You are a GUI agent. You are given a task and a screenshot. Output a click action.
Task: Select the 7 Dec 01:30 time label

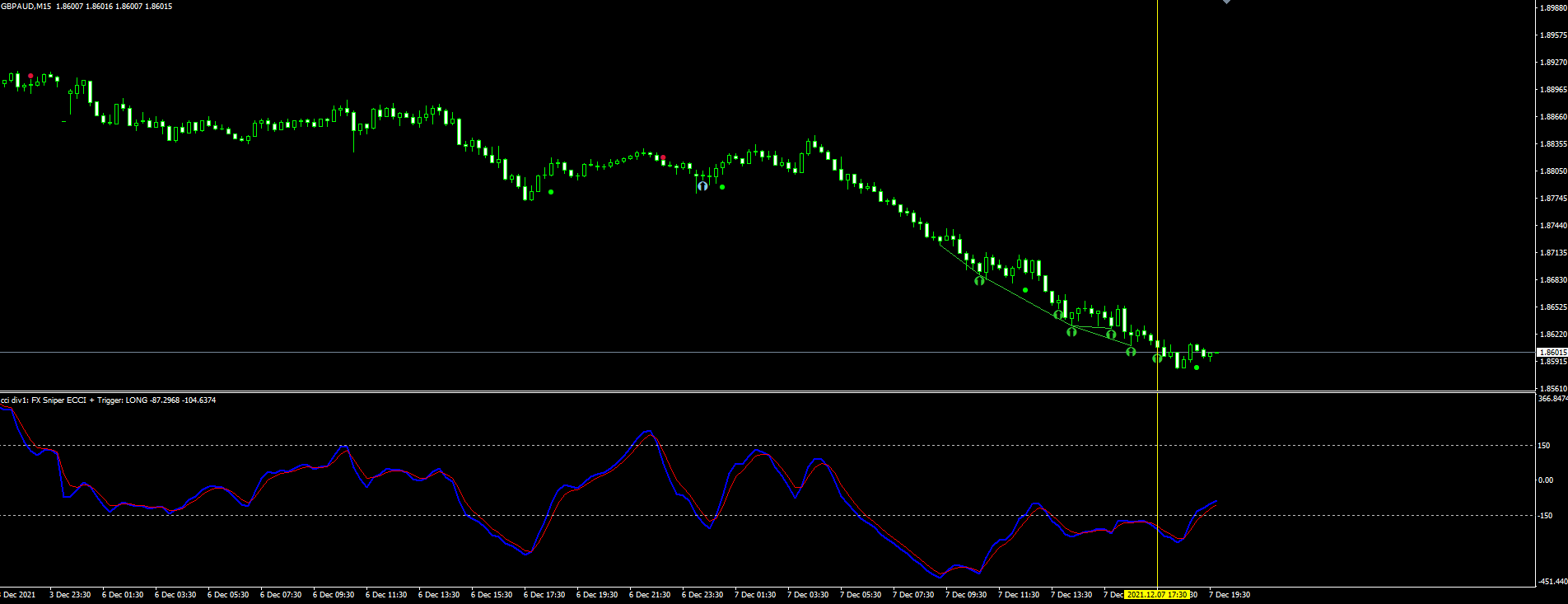pyautogui.click(x=755, y=595)
